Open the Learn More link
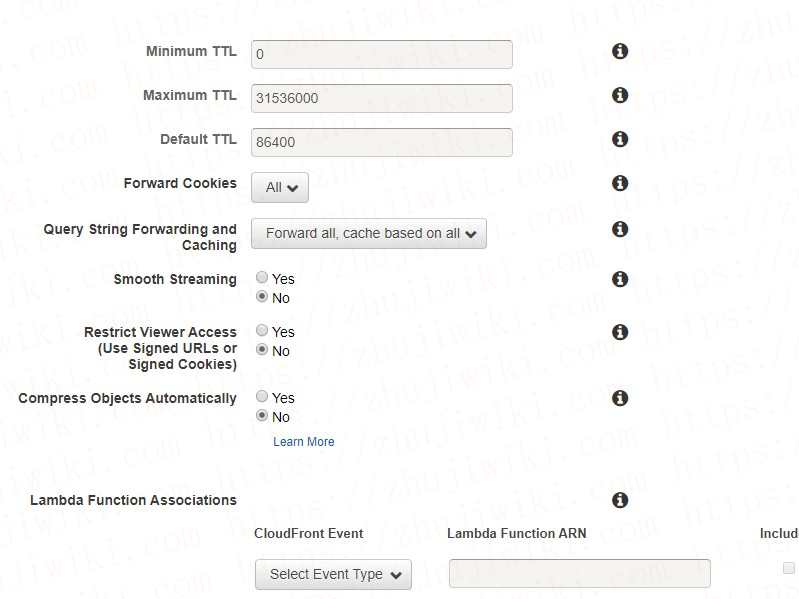Image resolution: width=799 pixels, height=599 pixels. coord(303,442)
